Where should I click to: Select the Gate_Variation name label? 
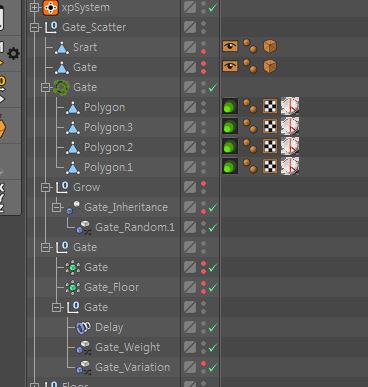pos(133,367)
